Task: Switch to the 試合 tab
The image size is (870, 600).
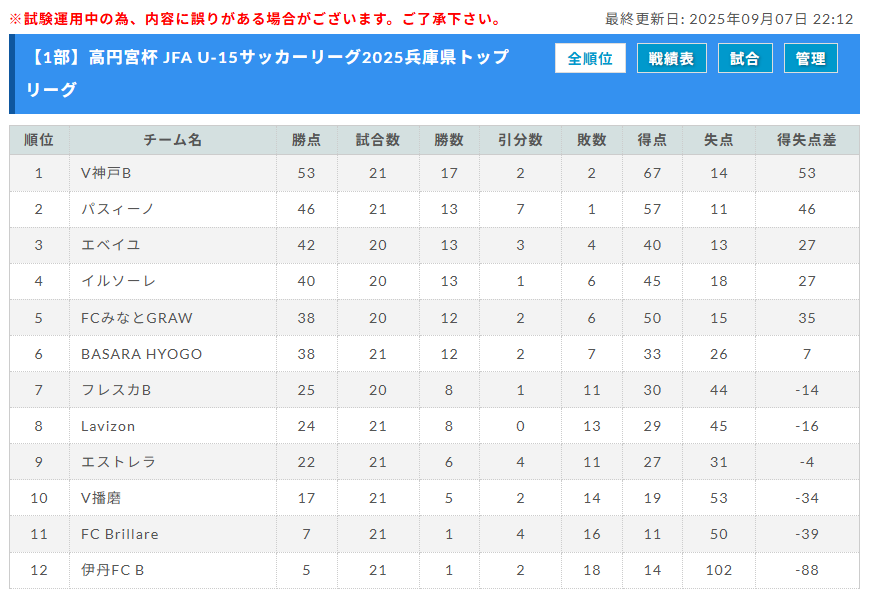Action: tap(745, 58)
